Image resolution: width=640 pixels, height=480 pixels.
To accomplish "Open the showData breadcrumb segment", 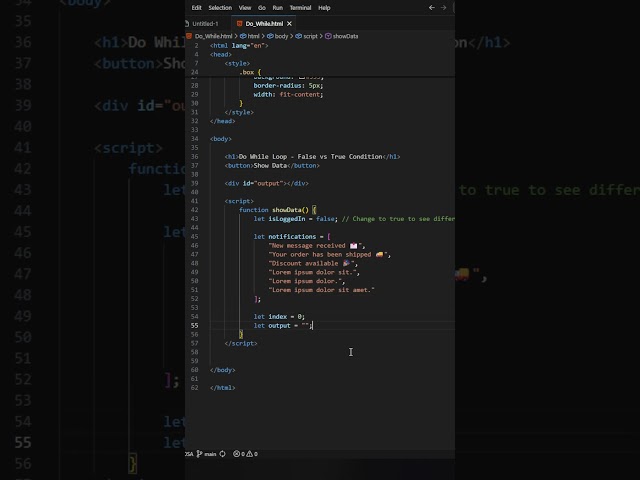I will pos(345,36).
